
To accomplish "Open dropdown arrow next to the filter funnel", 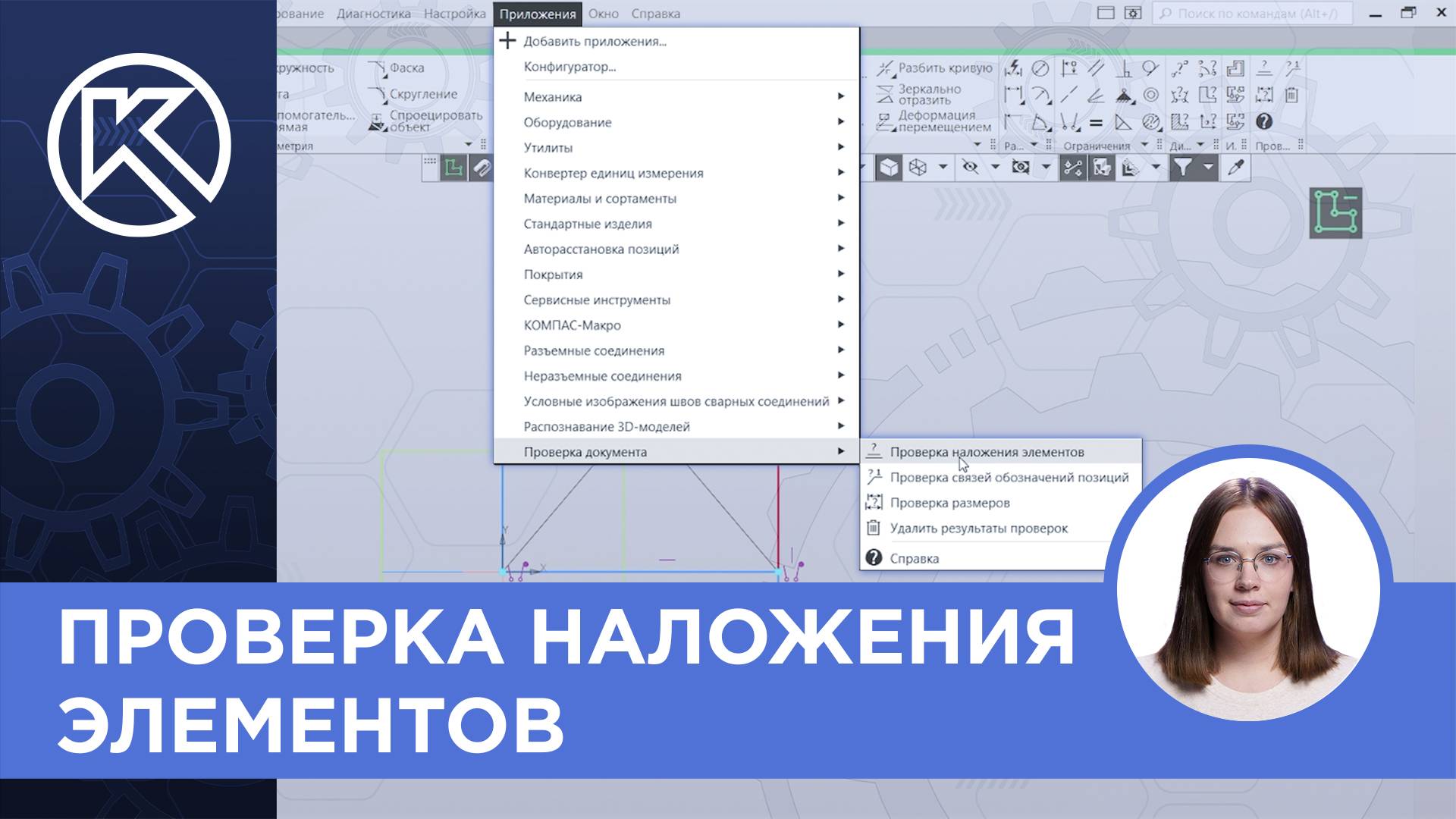I will (1208, 168).
